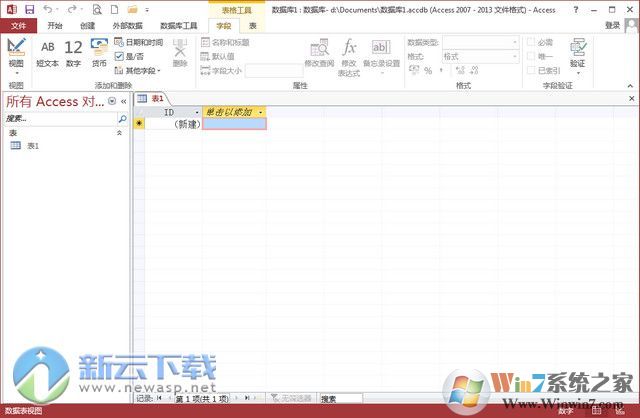This screenshot has width=640, height=418.
Task: Open 表1 in the navigation pane
Action: click(x=25, y=146)
